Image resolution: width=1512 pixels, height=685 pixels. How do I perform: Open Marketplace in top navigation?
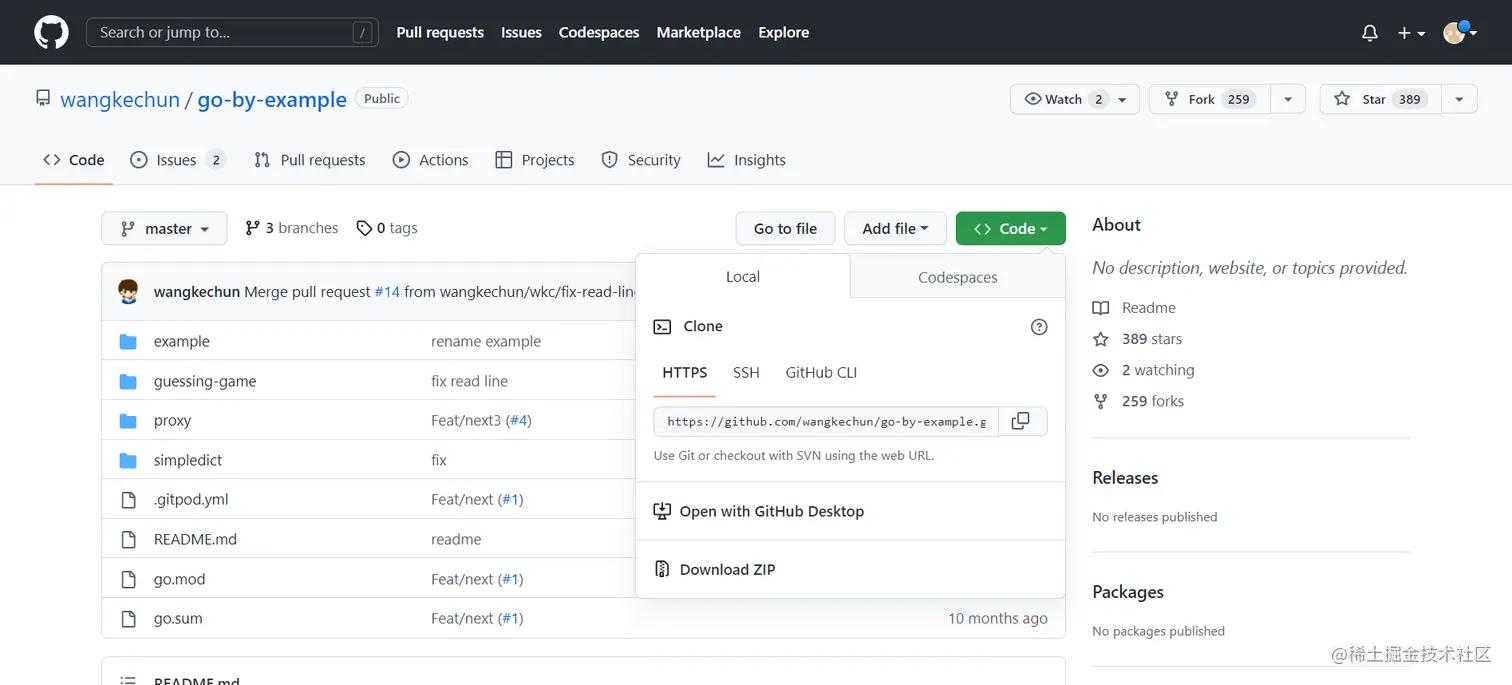click(698, 32)
